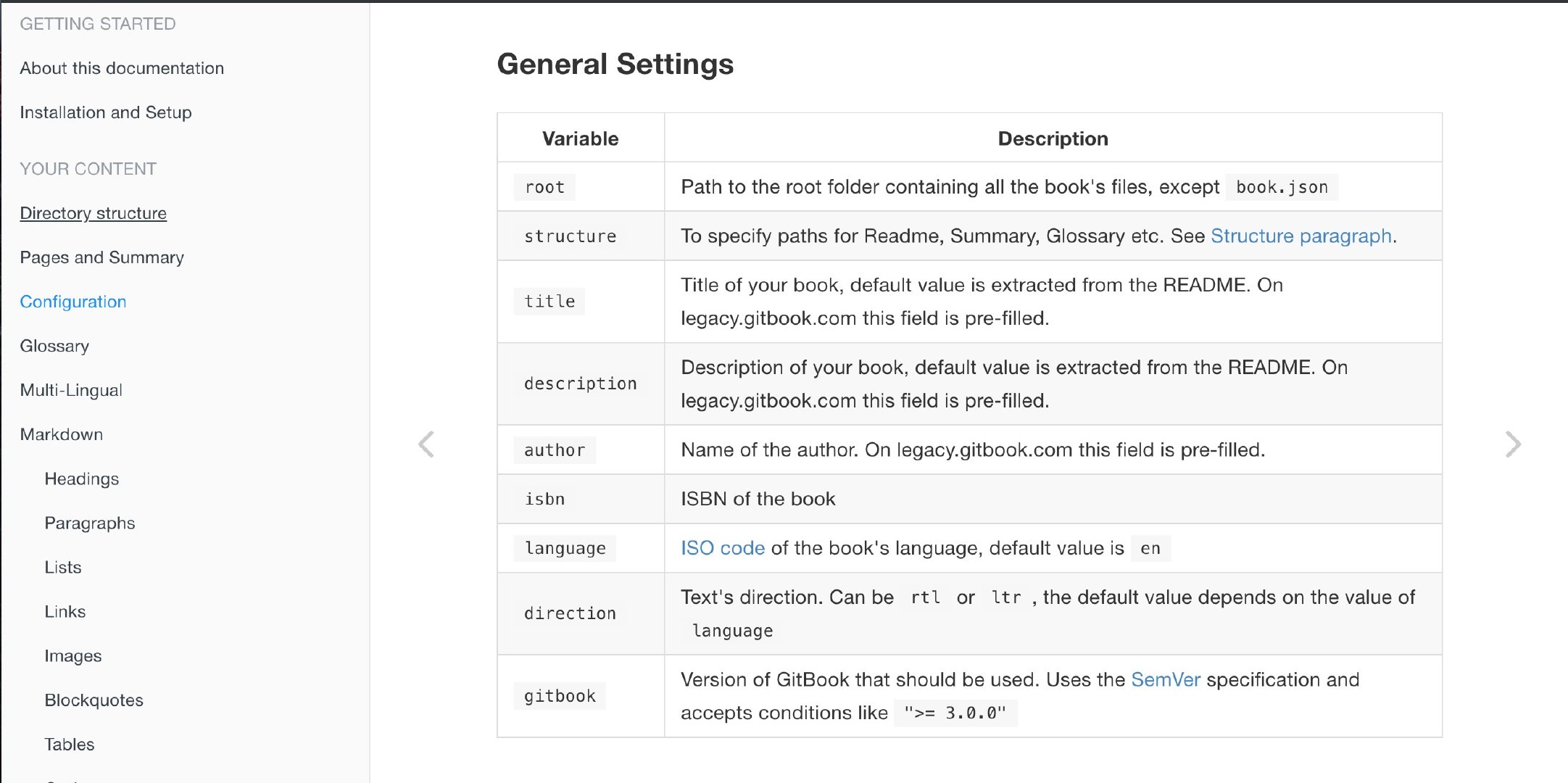Open the Blockquotes page
The image size is (1568, 783).
point(94,700)
